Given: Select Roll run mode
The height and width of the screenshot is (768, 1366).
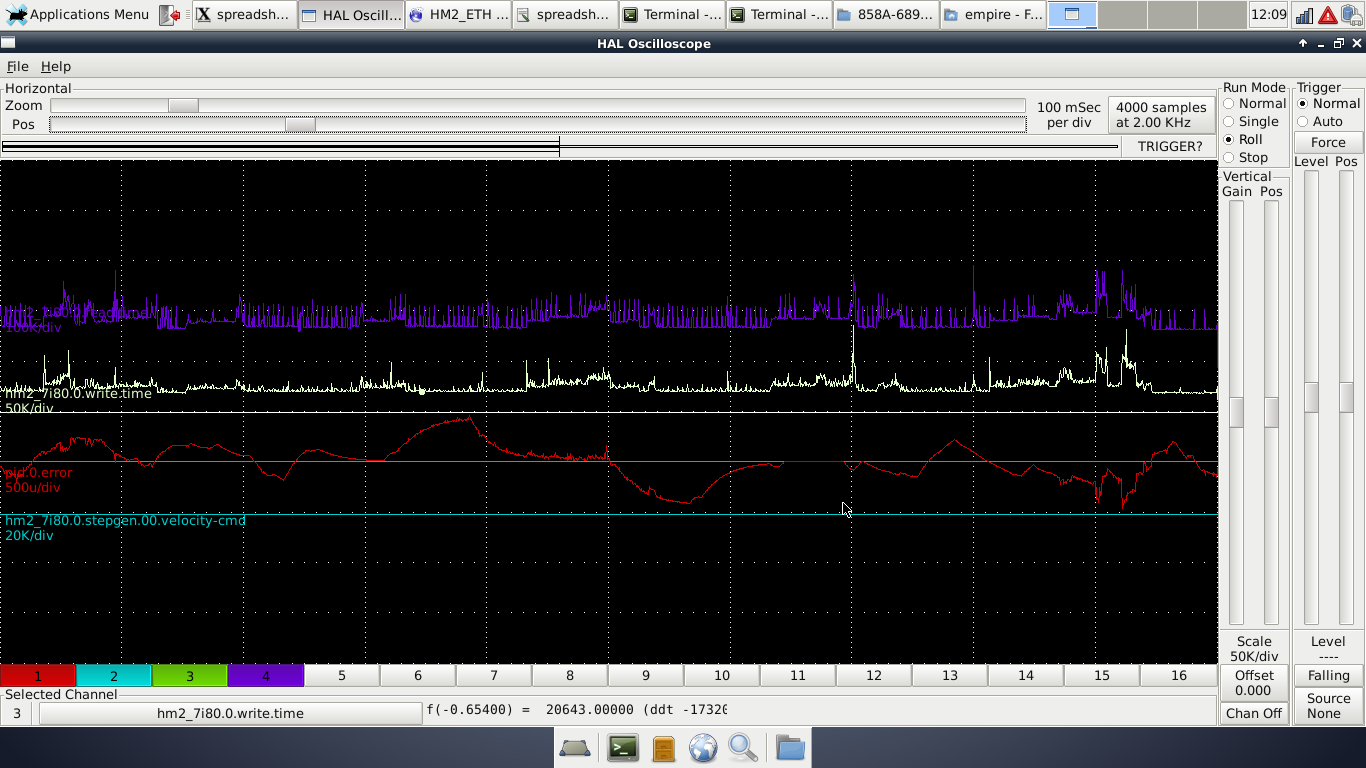Looking at the screenshot, I should coord(1243,139).
